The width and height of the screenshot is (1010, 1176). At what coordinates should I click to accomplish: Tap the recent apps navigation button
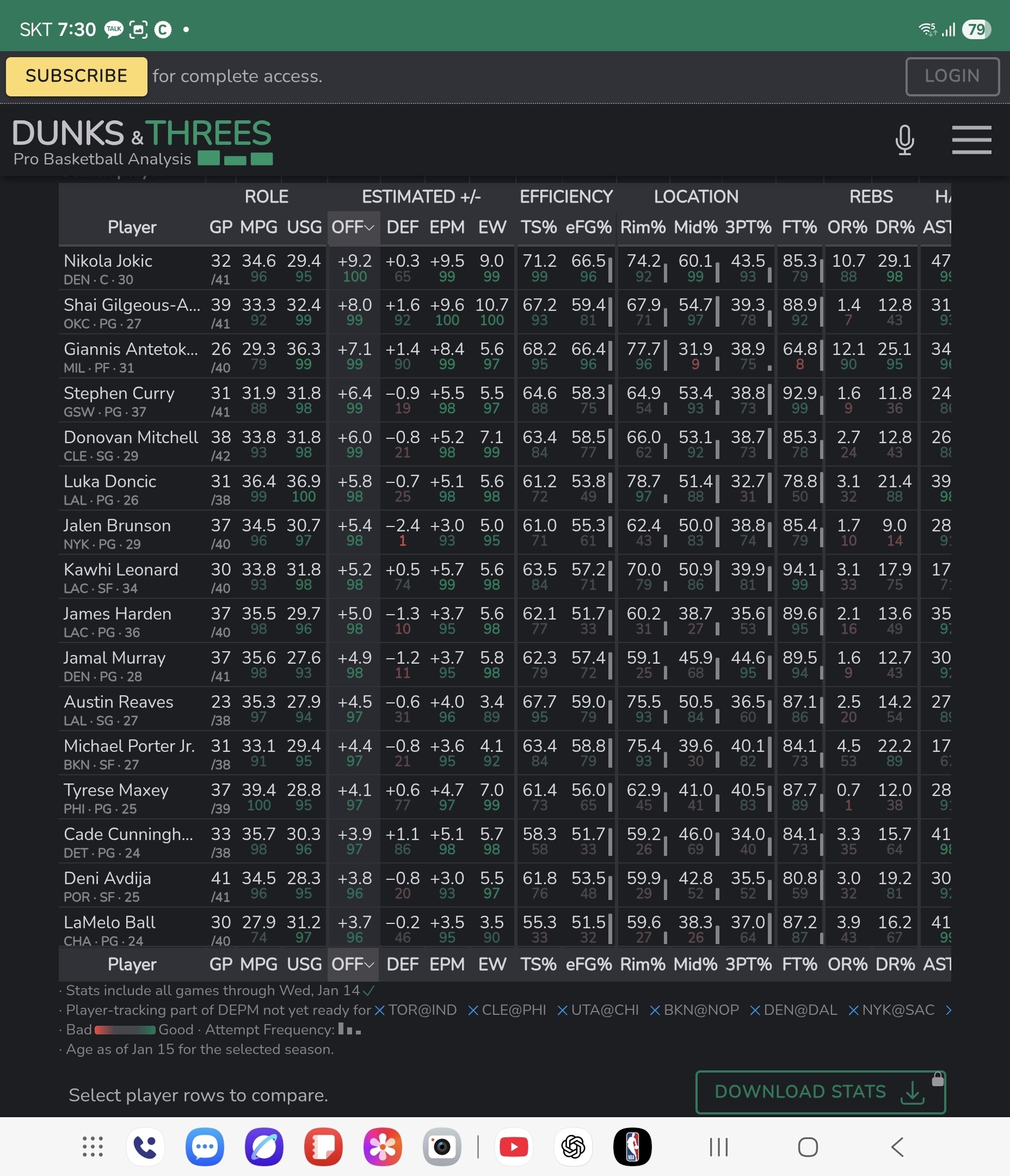click(x=719, y=1147)
